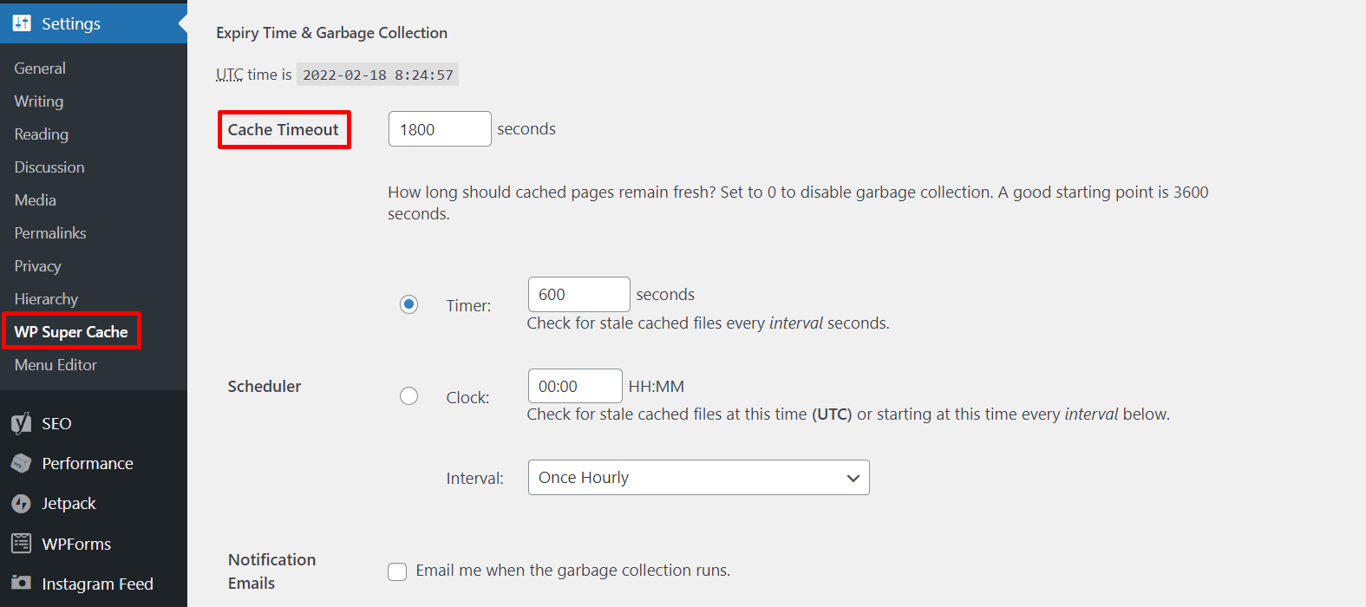The image size is (1366, 607).
Task: Open the General settings page
Action: [40, 68]
